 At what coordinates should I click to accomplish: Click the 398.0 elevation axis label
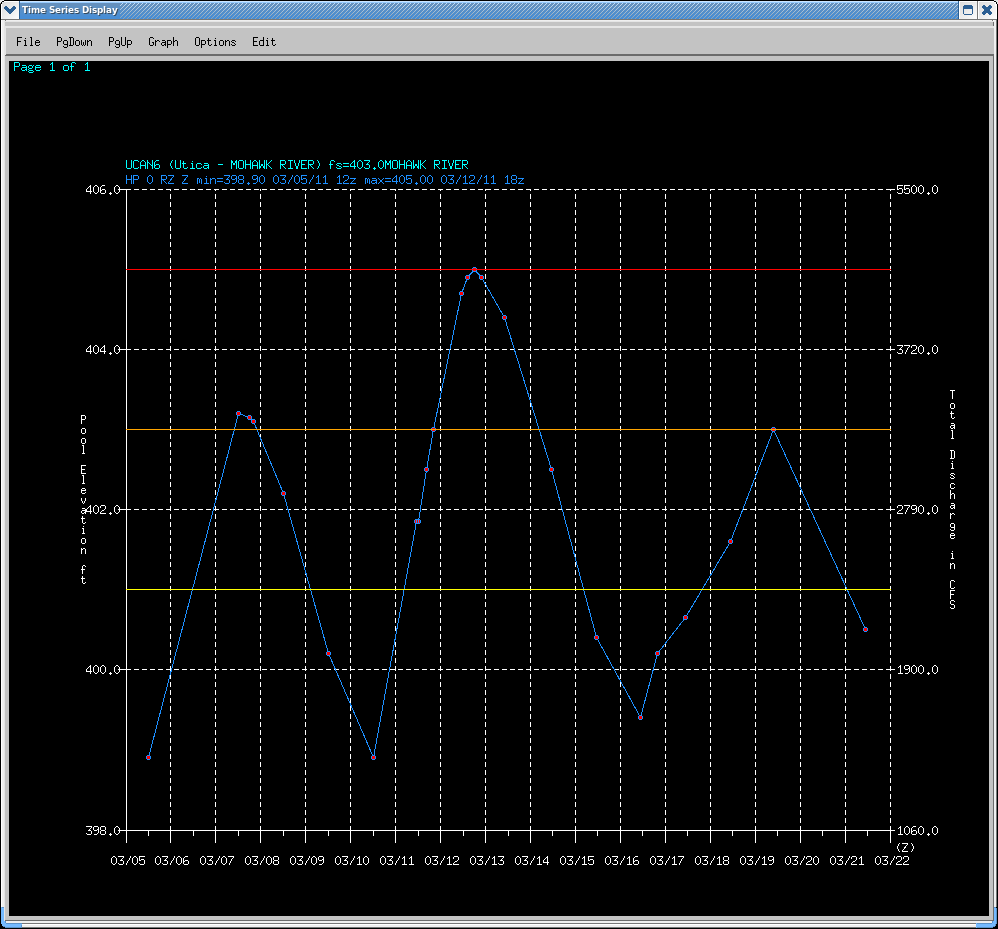[x=102, y=830]
